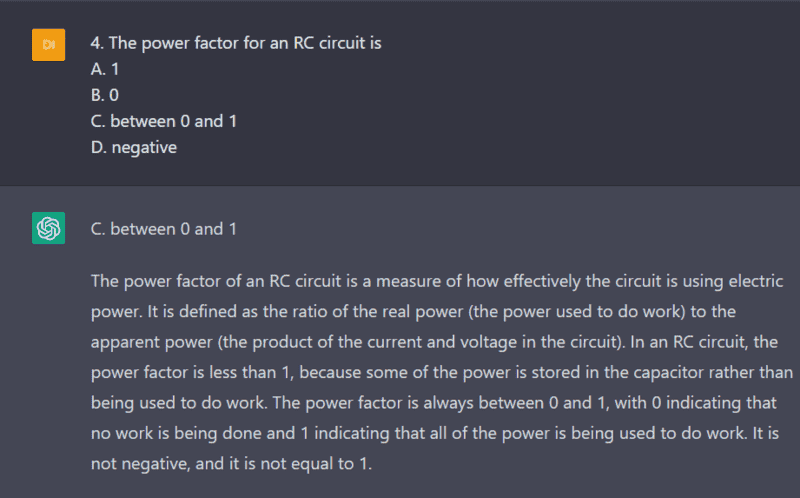The width and height of the screenshot is (800, 498).
Task: Click the final line "not negative, and it is not equal to 1."
Action: click(231, 466)
